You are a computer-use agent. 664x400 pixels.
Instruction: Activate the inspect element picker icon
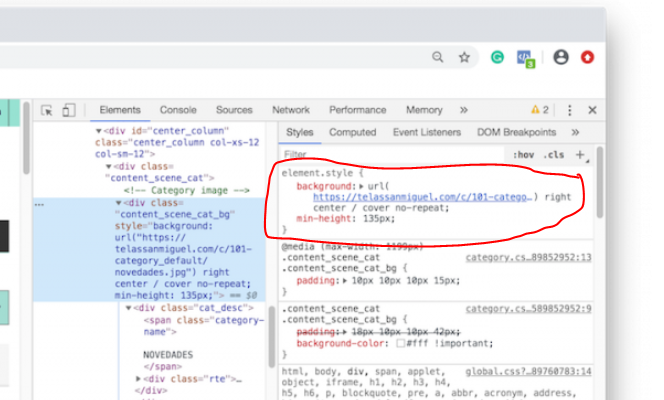[47, 110]
